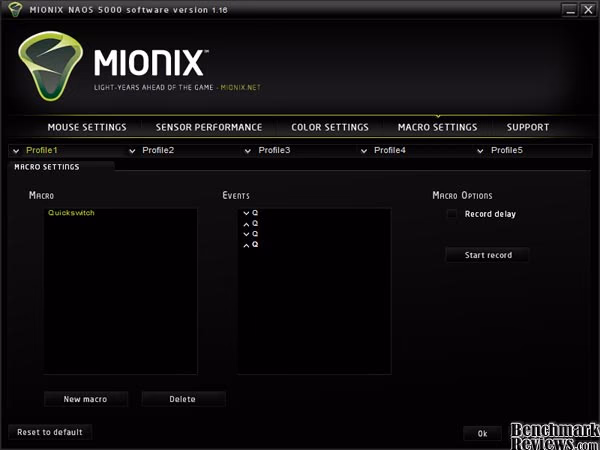Switch to the Sensor Performance tab
The width and height of the screenshot is (600, 450).
[209, 127]
